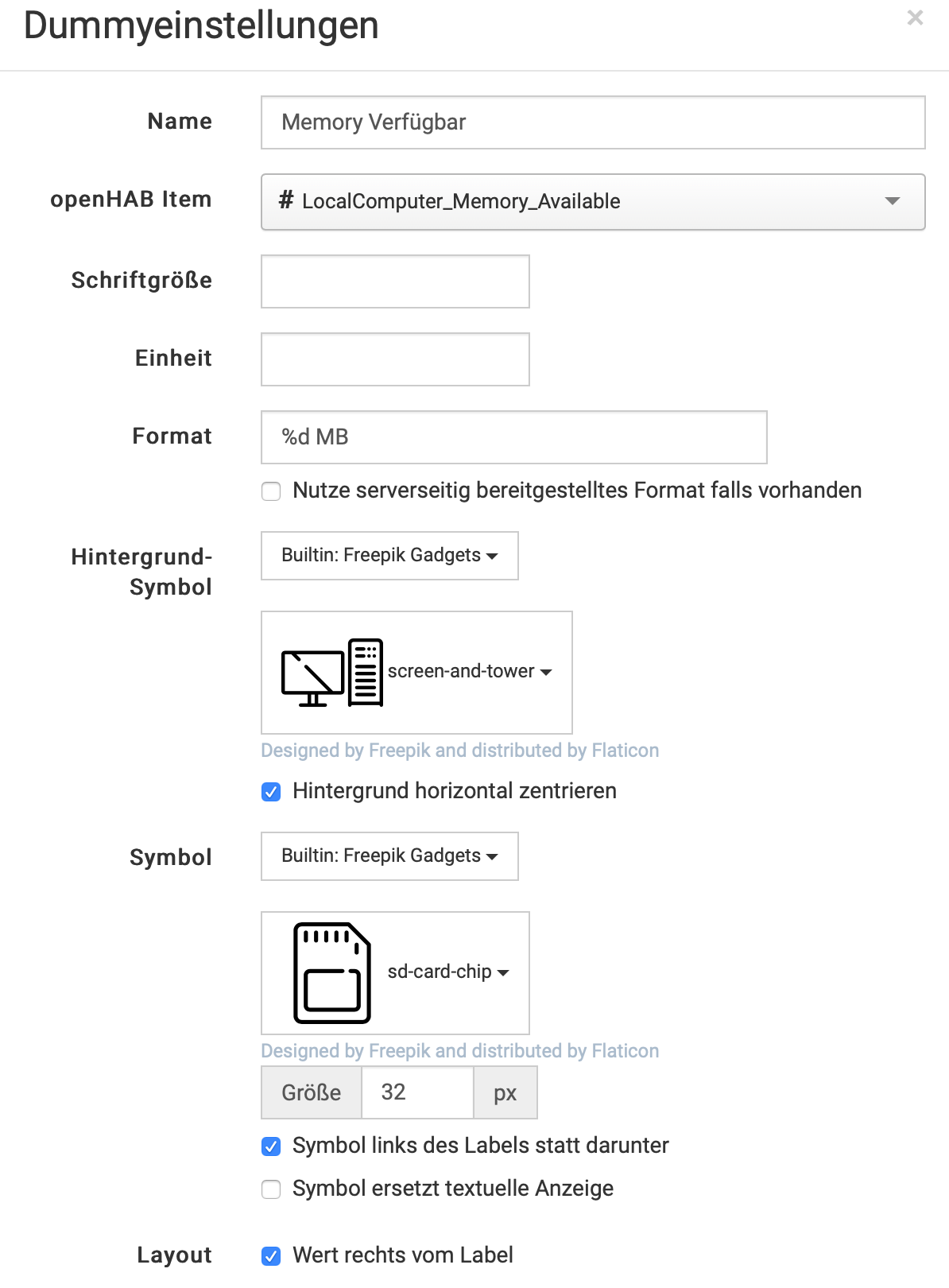Image resolution: width=949 pixels, height=1288 pixels.
Task: Click the Einheit input field
Action: coord(395,359)
